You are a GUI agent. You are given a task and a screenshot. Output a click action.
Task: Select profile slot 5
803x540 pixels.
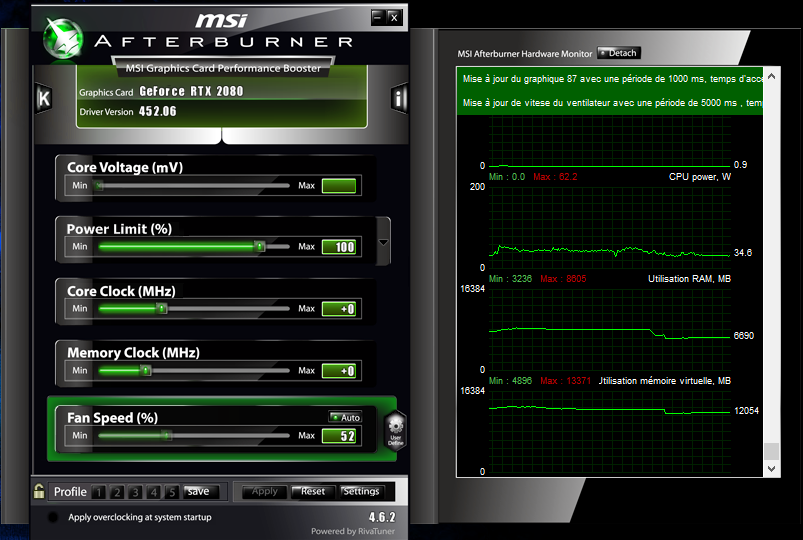173,492
